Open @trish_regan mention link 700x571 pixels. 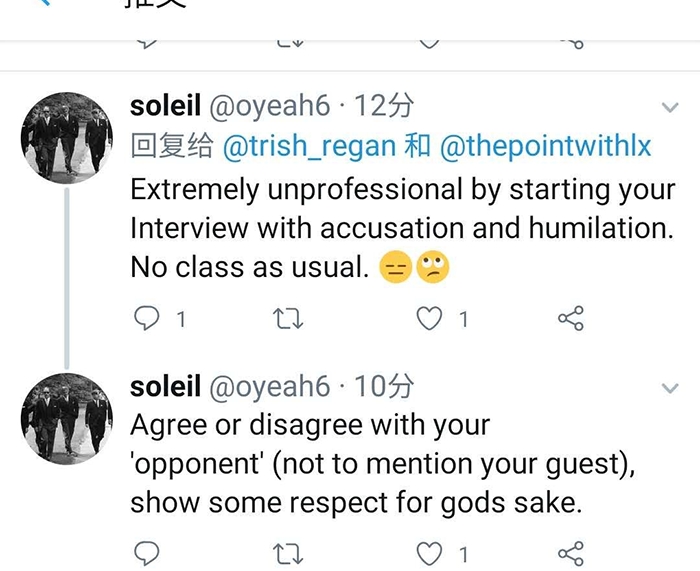309,146
